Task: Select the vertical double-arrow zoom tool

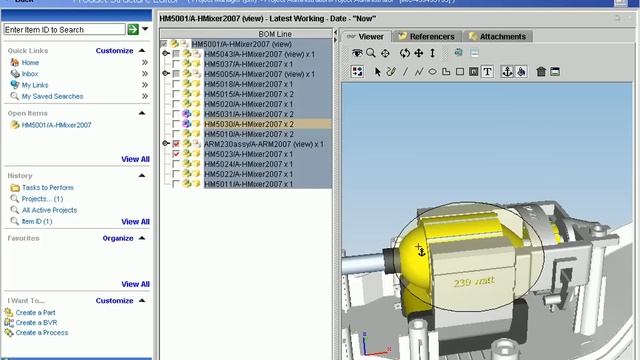Action: (432, 53)
